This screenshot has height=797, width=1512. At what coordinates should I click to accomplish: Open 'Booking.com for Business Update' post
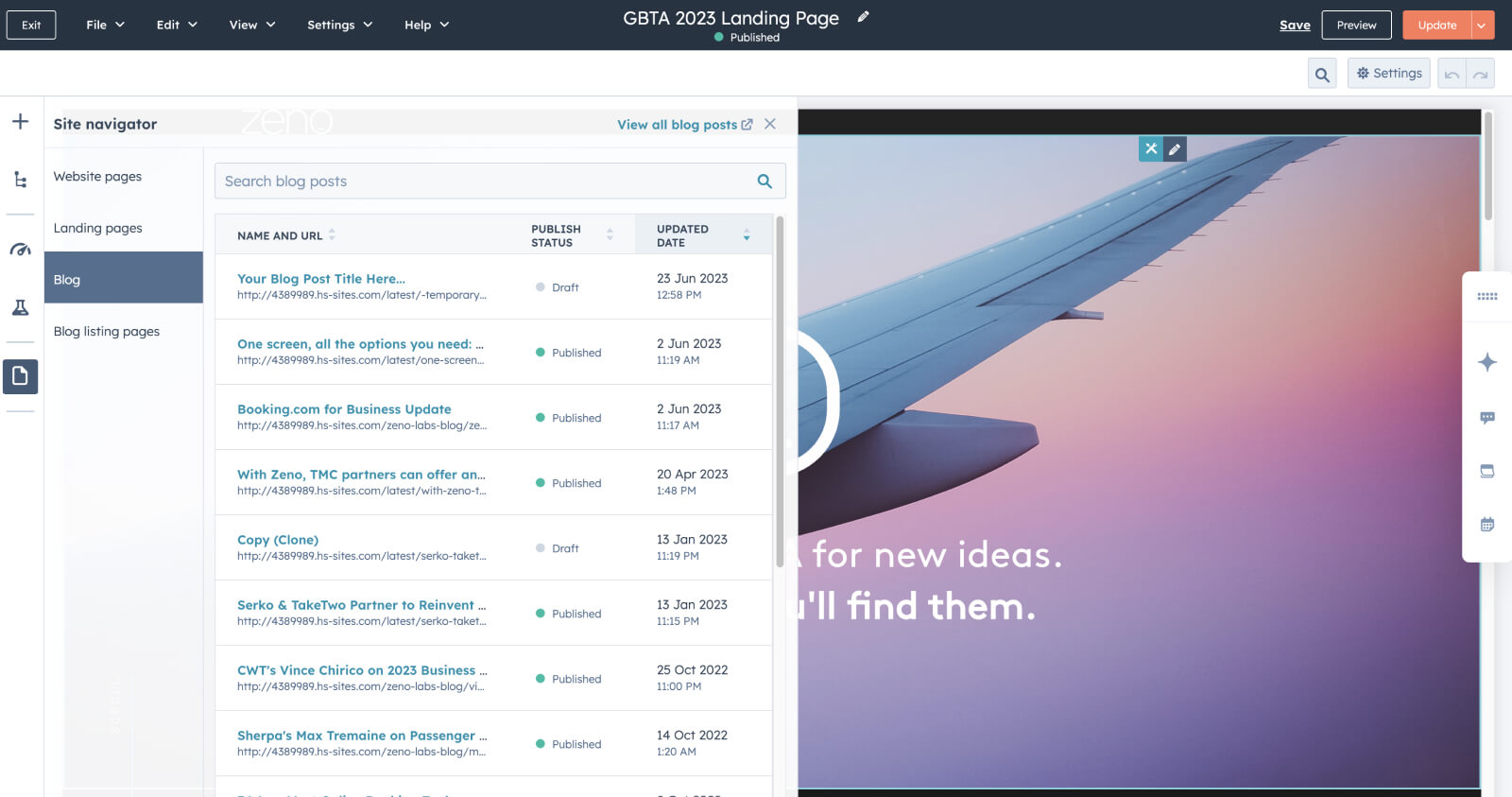pos(344,409)
